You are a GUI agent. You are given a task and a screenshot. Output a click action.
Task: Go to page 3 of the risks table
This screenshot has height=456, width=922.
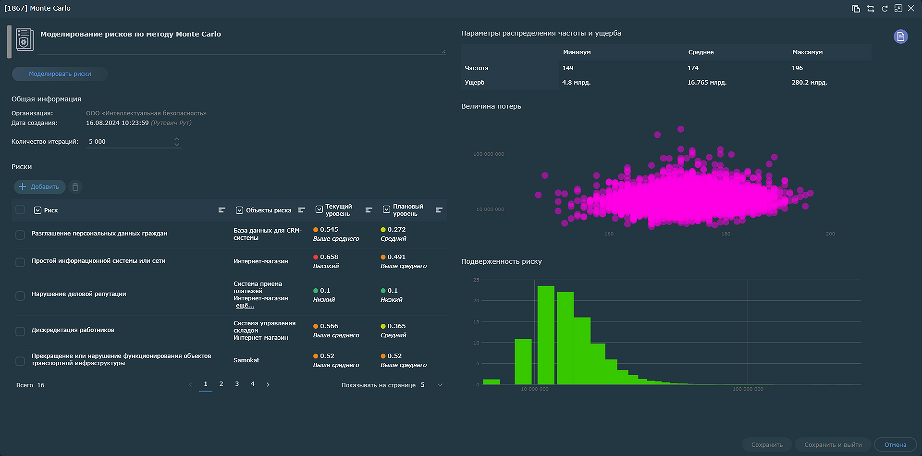pyautogui.click(x=236, y=384)
